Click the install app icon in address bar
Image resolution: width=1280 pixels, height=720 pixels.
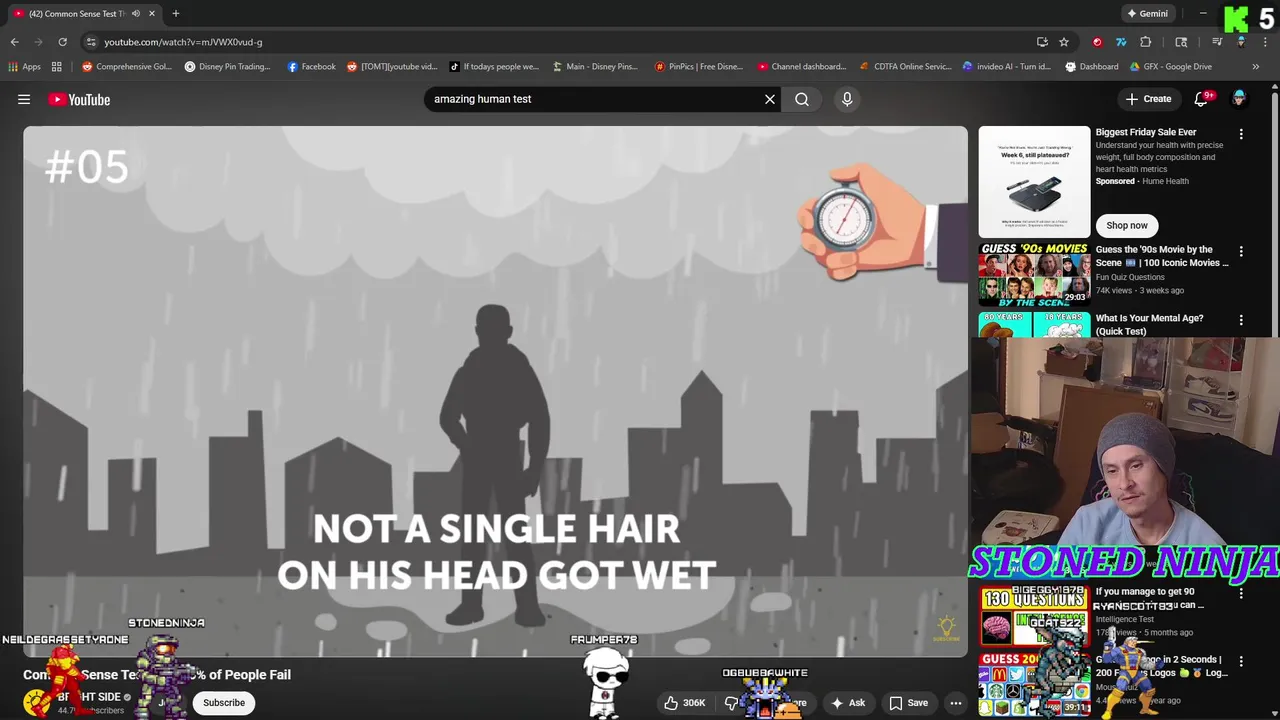click(1042, 42)
